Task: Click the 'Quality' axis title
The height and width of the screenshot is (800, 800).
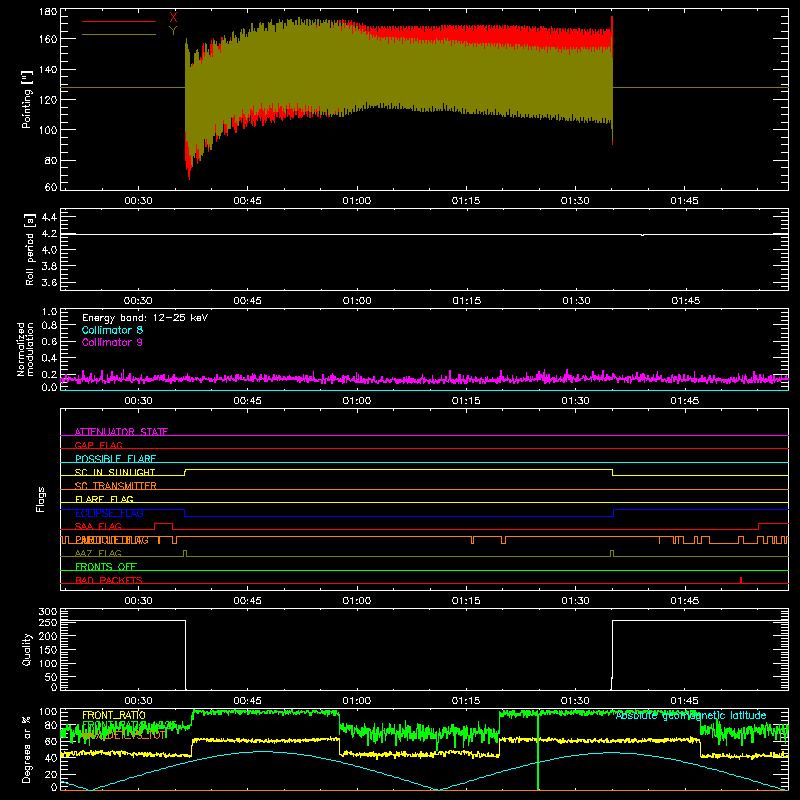Action: (x=27, y=649)
